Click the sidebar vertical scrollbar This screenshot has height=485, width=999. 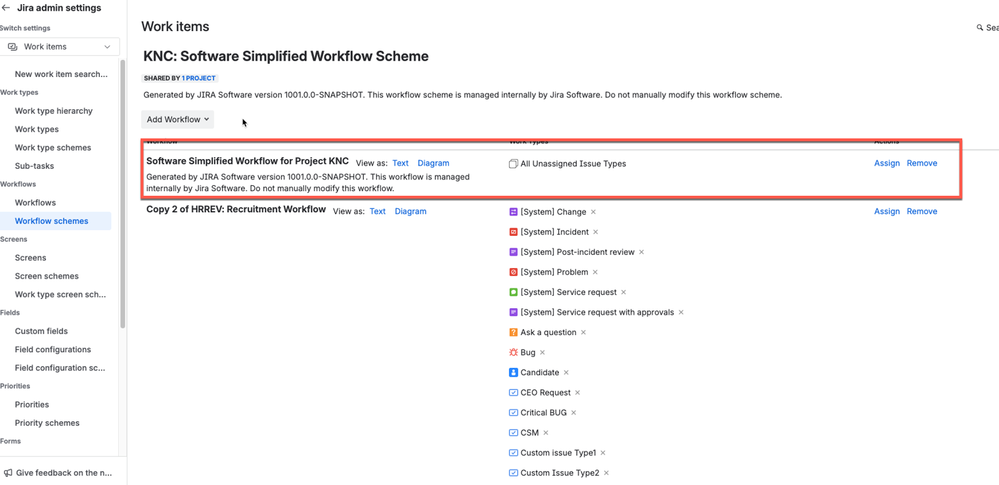tap(123, 194)
